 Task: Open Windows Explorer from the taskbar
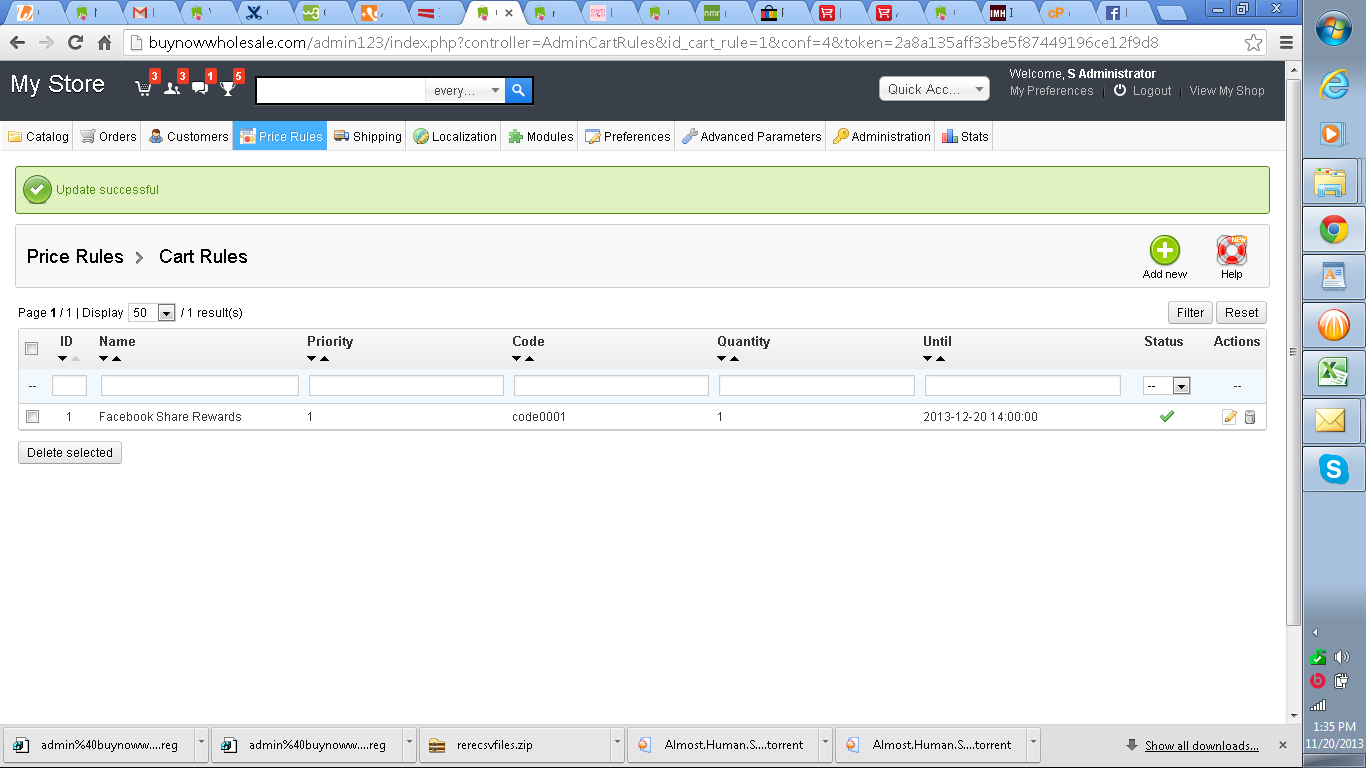[x=1333, y=182]
